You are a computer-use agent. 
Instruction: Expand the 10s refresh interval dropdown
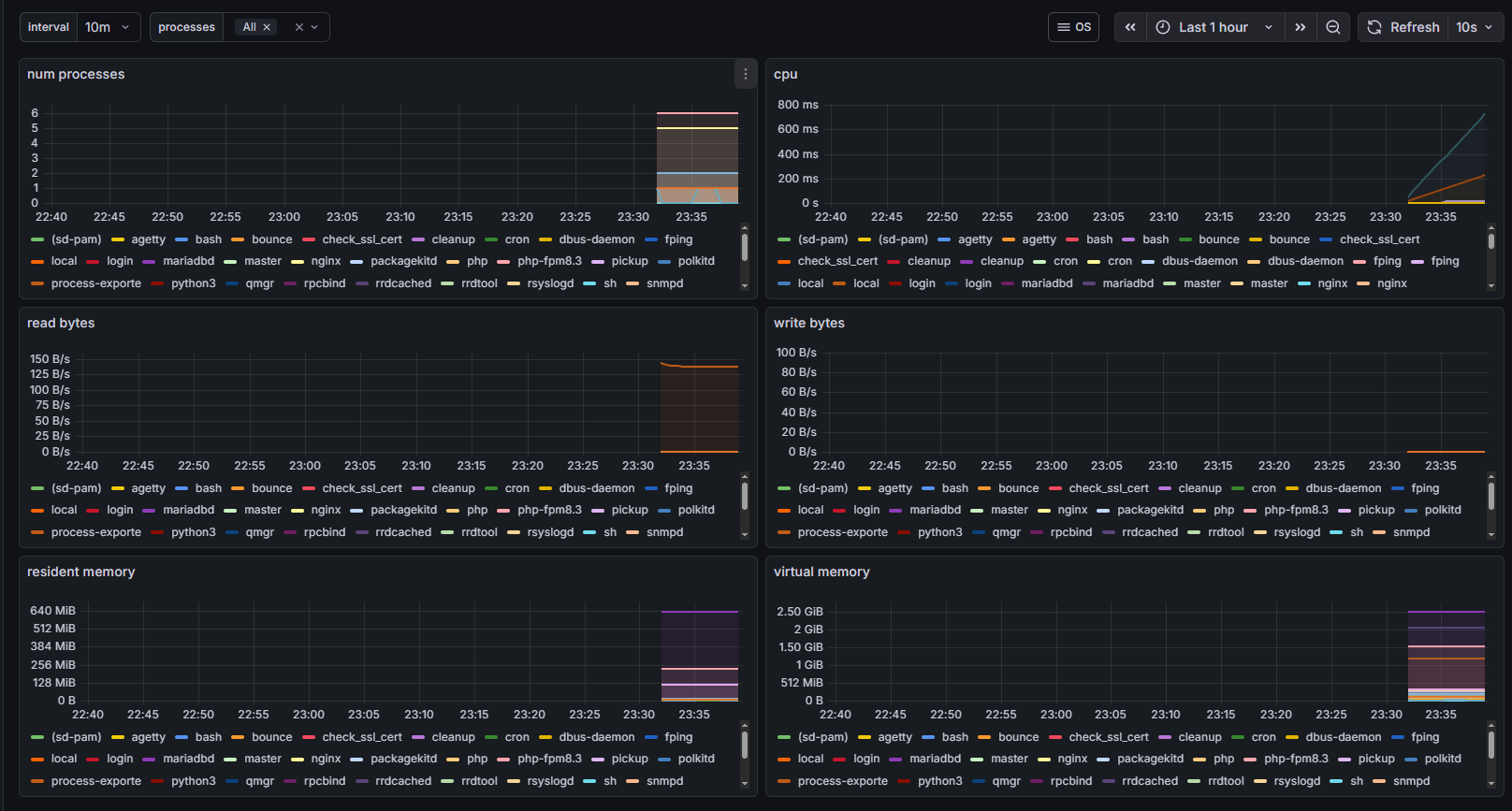click(1475, 27)
